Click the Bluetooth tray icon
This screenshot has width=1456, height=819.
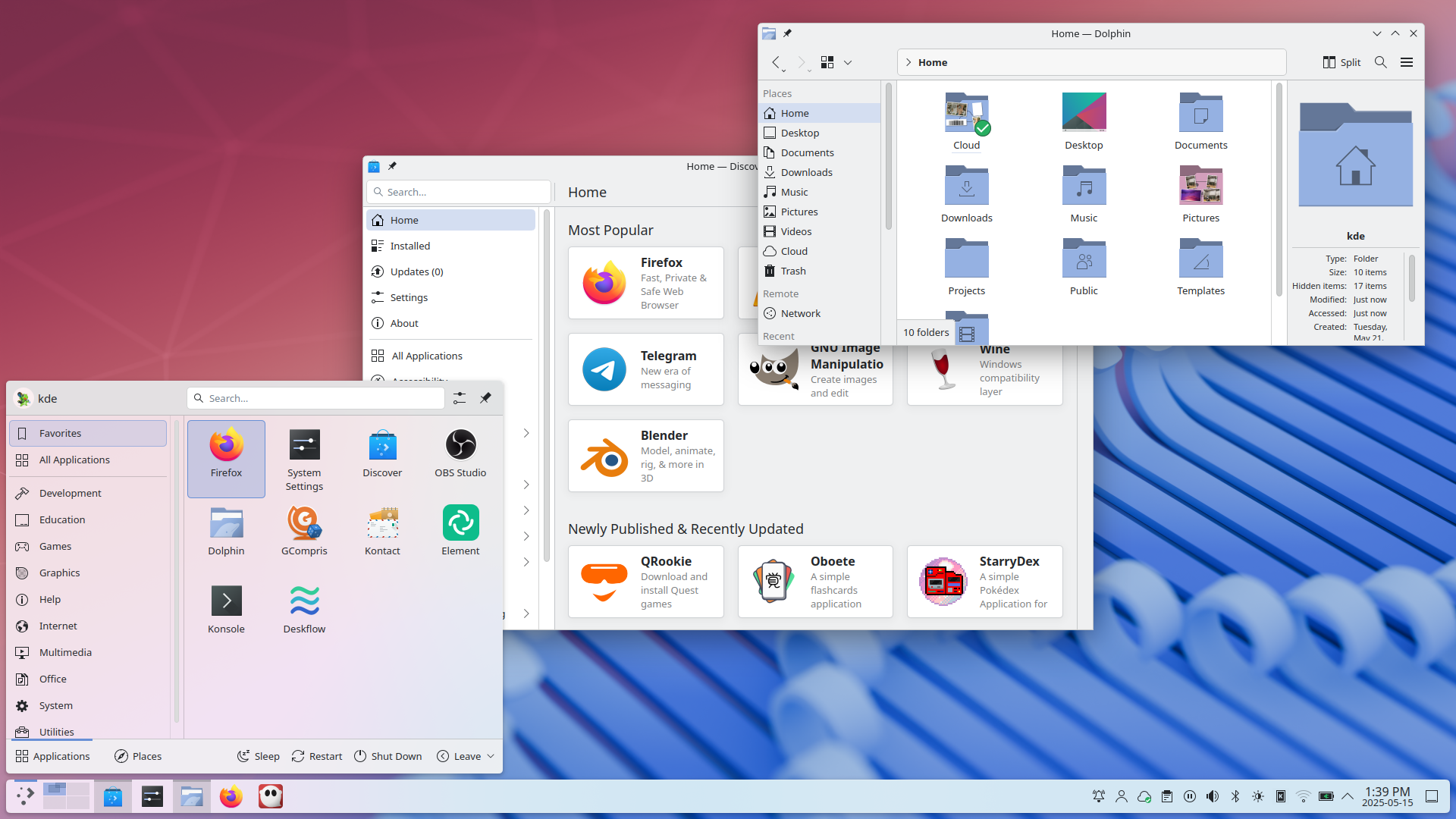point(1235,796)
